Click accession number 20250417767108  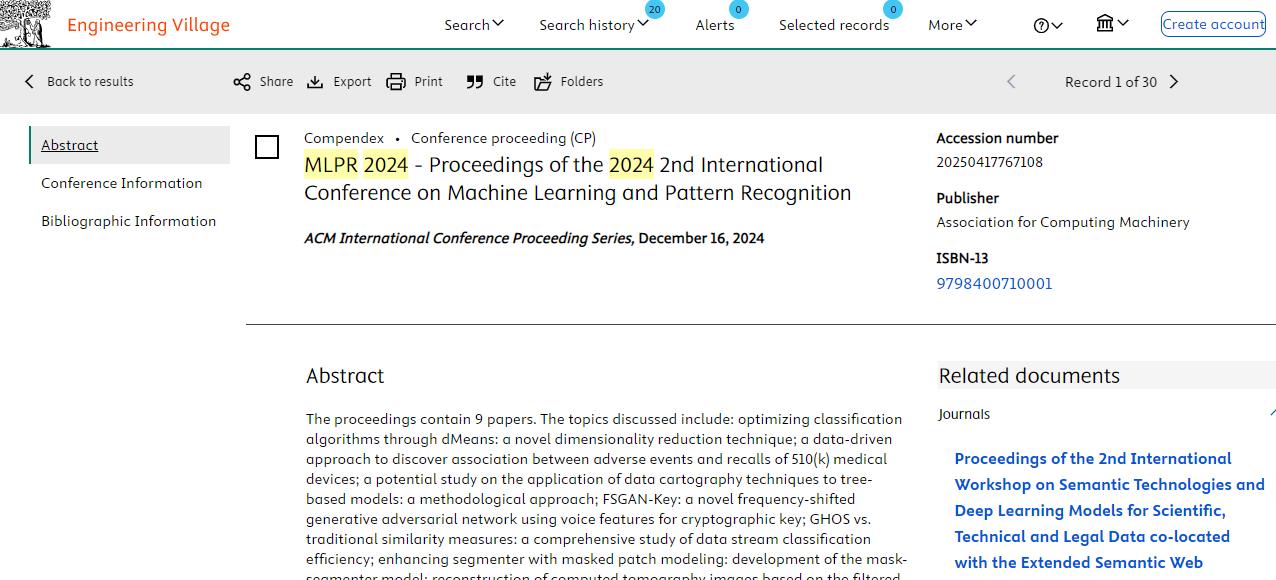tap(989, 162)
